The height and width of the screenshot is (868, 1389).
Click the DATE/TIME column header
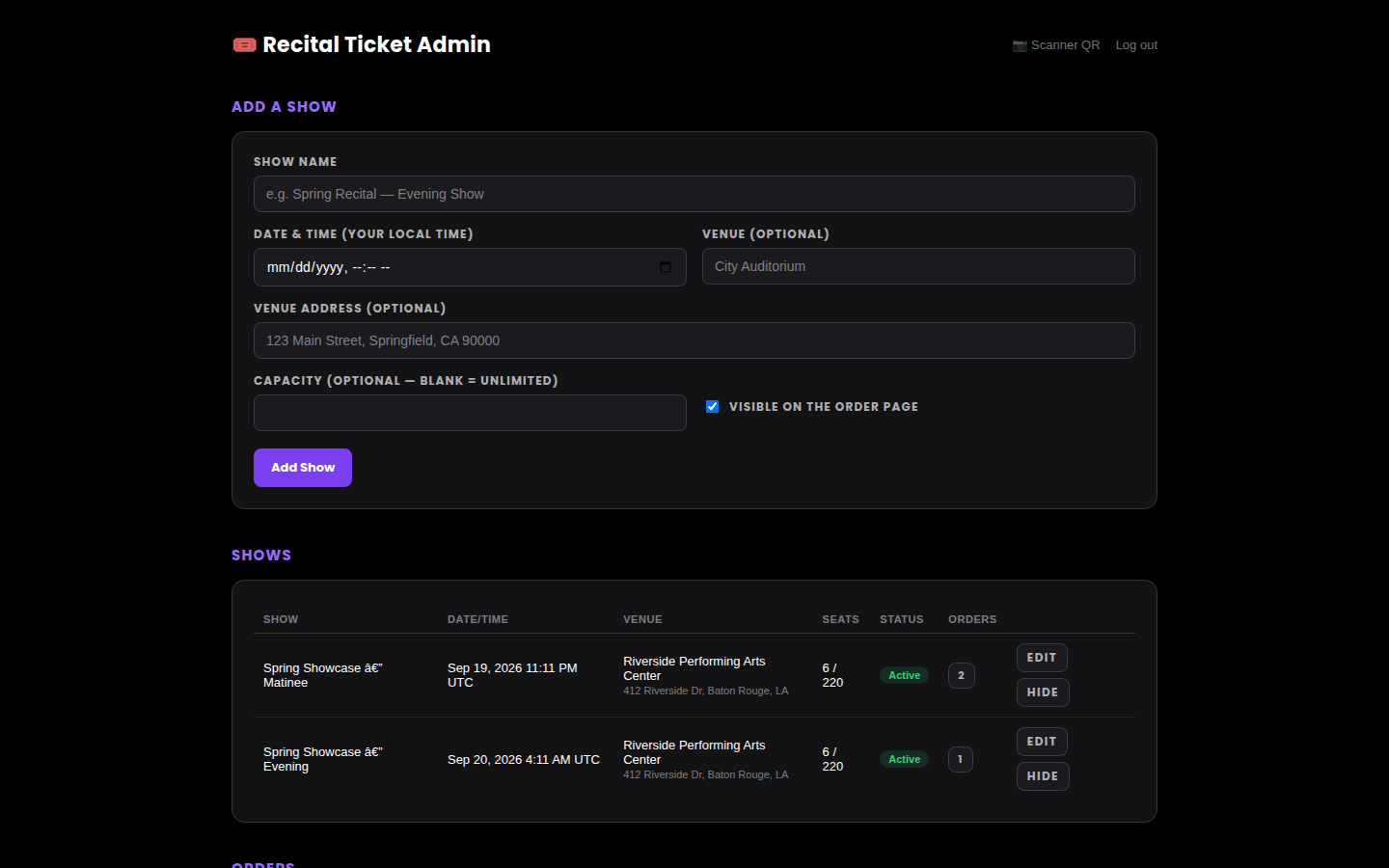477,619
